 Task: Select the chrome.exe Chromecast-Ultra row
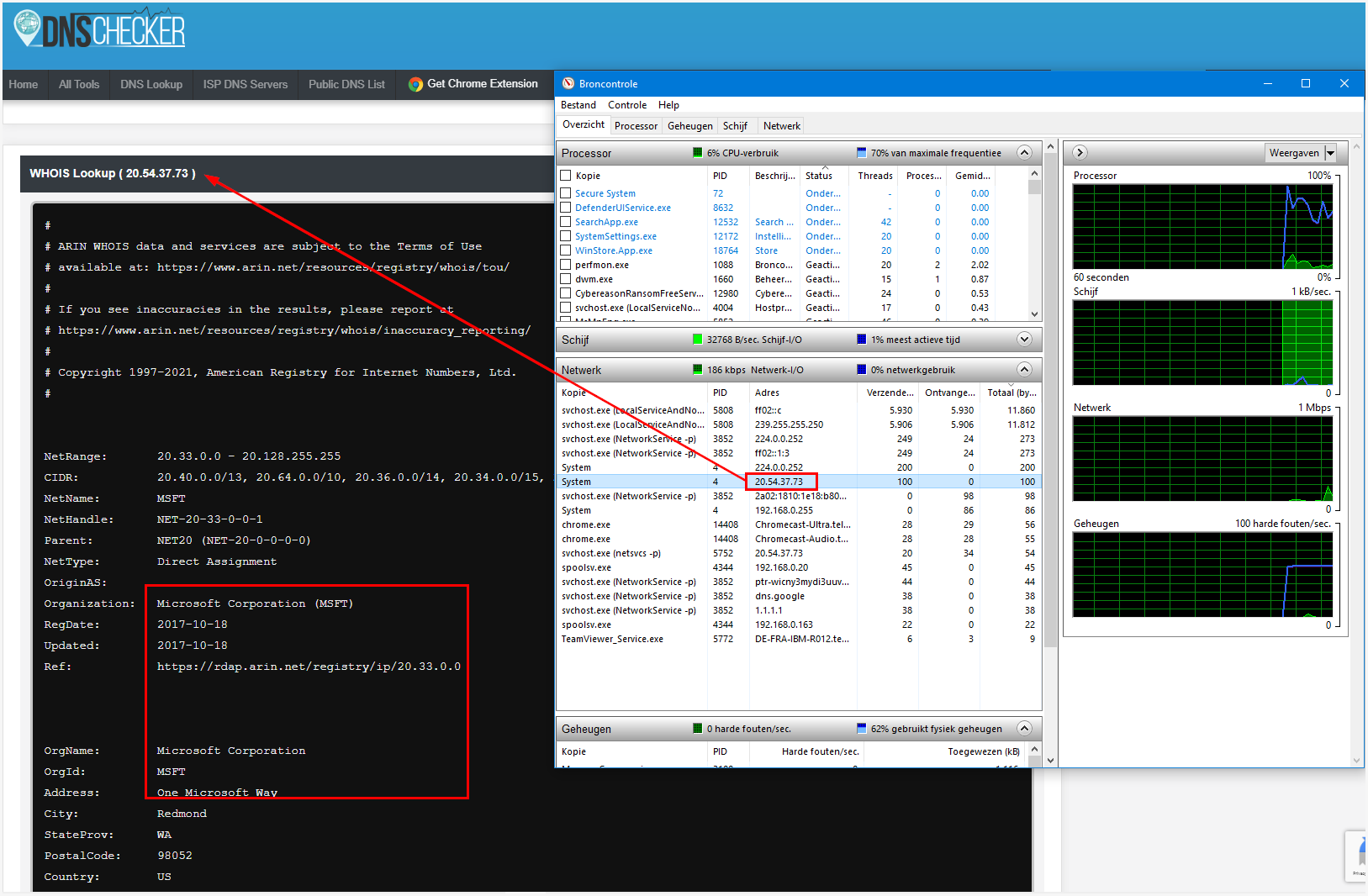[x=799, y=524]
